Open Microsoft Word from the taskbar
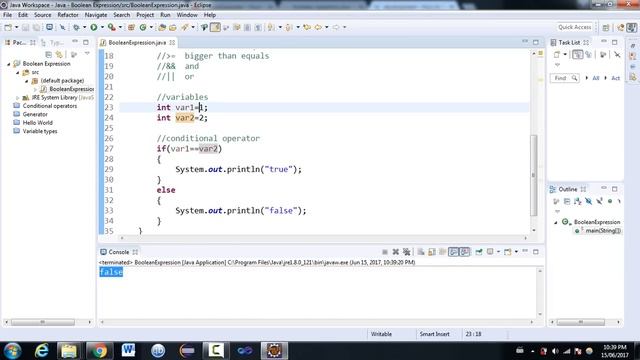The height and width of the screenshot is (360, 640). 128,351
